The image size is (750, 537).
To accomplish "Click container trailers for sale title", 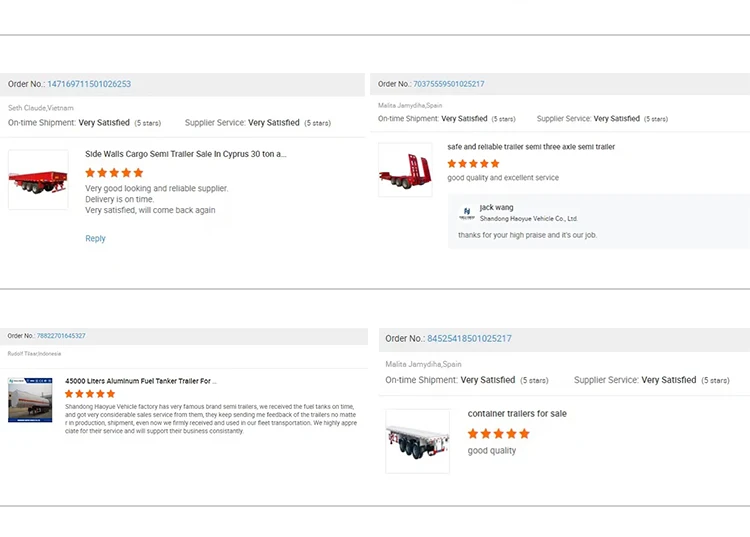I will (x=517, y=414).
